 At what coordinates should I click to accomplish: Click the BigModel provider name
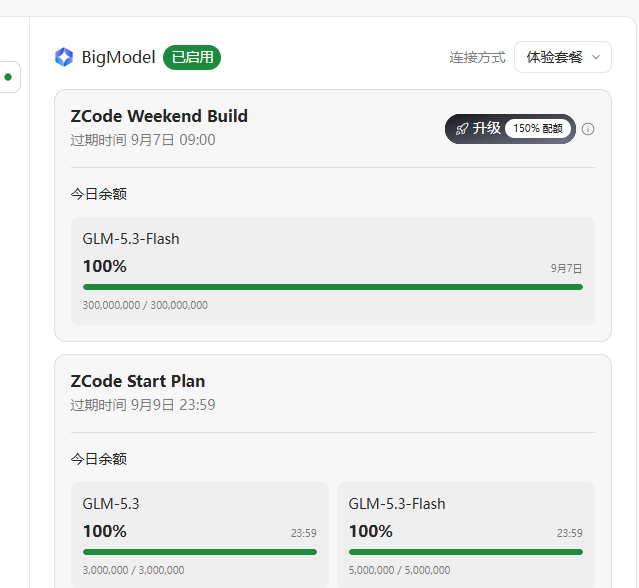tap(118, 57)
